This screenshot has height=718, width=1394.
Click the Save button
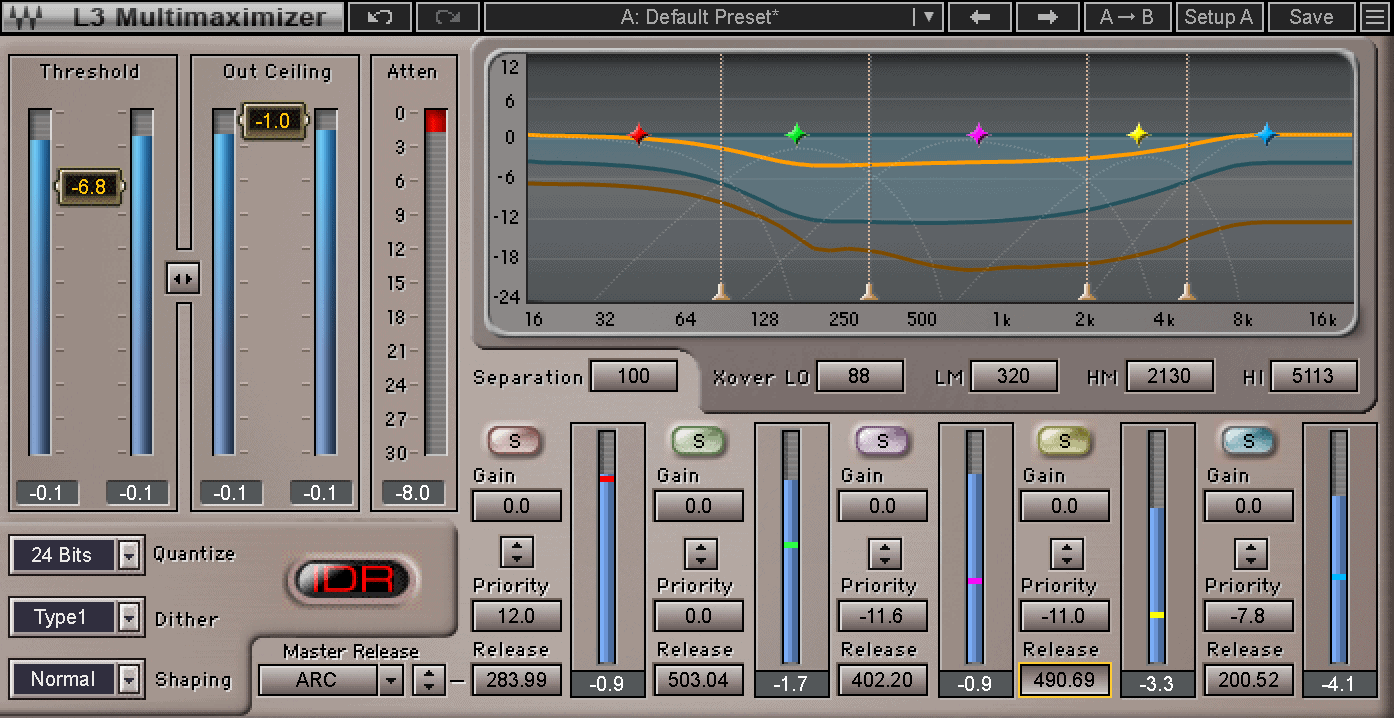click(x=1311, y=17)
